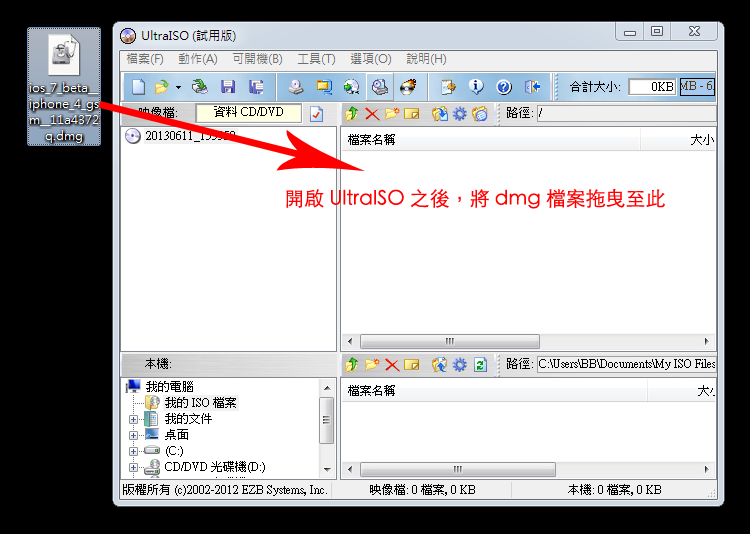Expand the CD/DVD 光碟機(D:) node
750x534 pixels.
click(133, 467)
